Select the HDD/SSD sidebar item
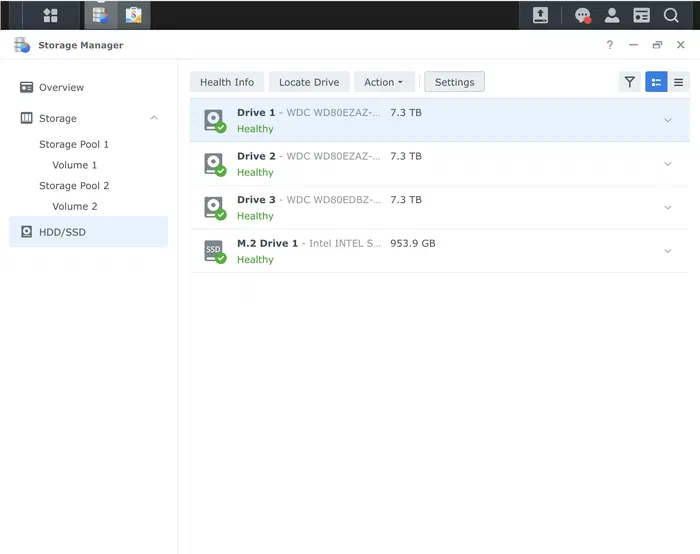Screen dimensions: 700x554 tap(88, 232)
